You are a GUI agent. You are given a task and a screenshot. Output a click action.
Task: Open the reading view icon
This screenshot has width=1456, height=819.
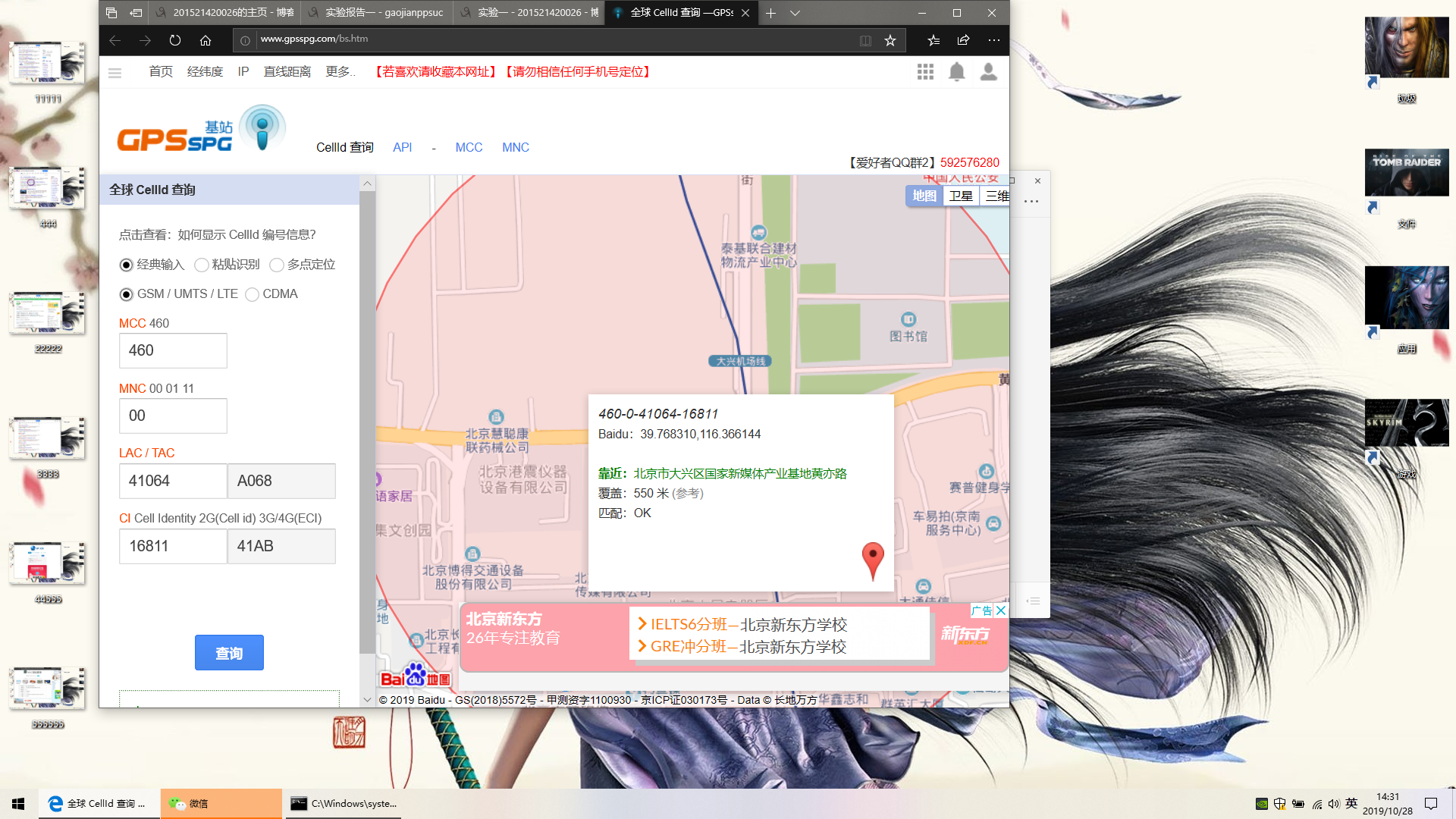pyautogui.click(x=865, y=40)
